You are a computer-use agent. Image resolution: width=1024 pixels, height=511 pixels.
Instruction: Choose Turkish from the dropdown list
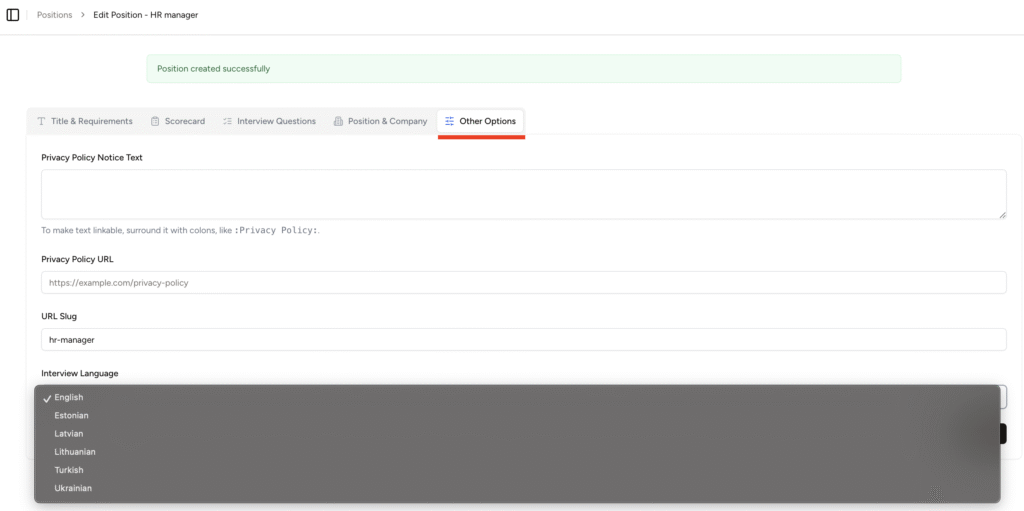coord(69,470)
